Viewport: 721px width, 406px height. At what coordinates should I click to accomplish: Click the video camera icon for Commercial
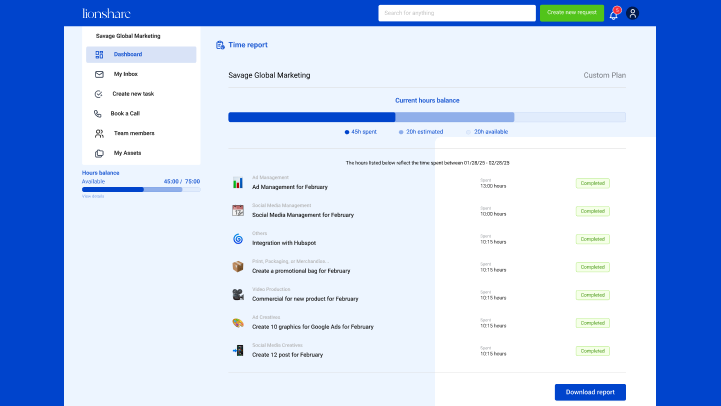pyautogui.click(x=238, y=295)
